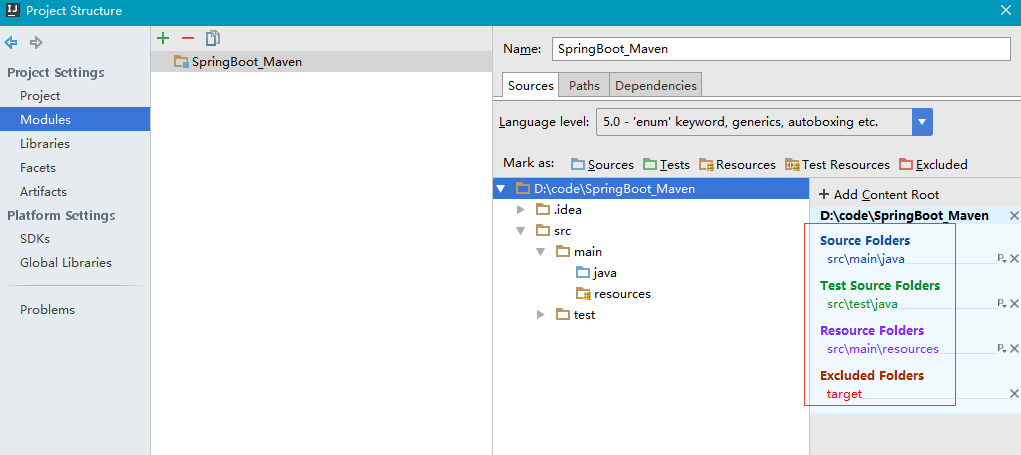Select the main folder in tree

pos(579,252)
